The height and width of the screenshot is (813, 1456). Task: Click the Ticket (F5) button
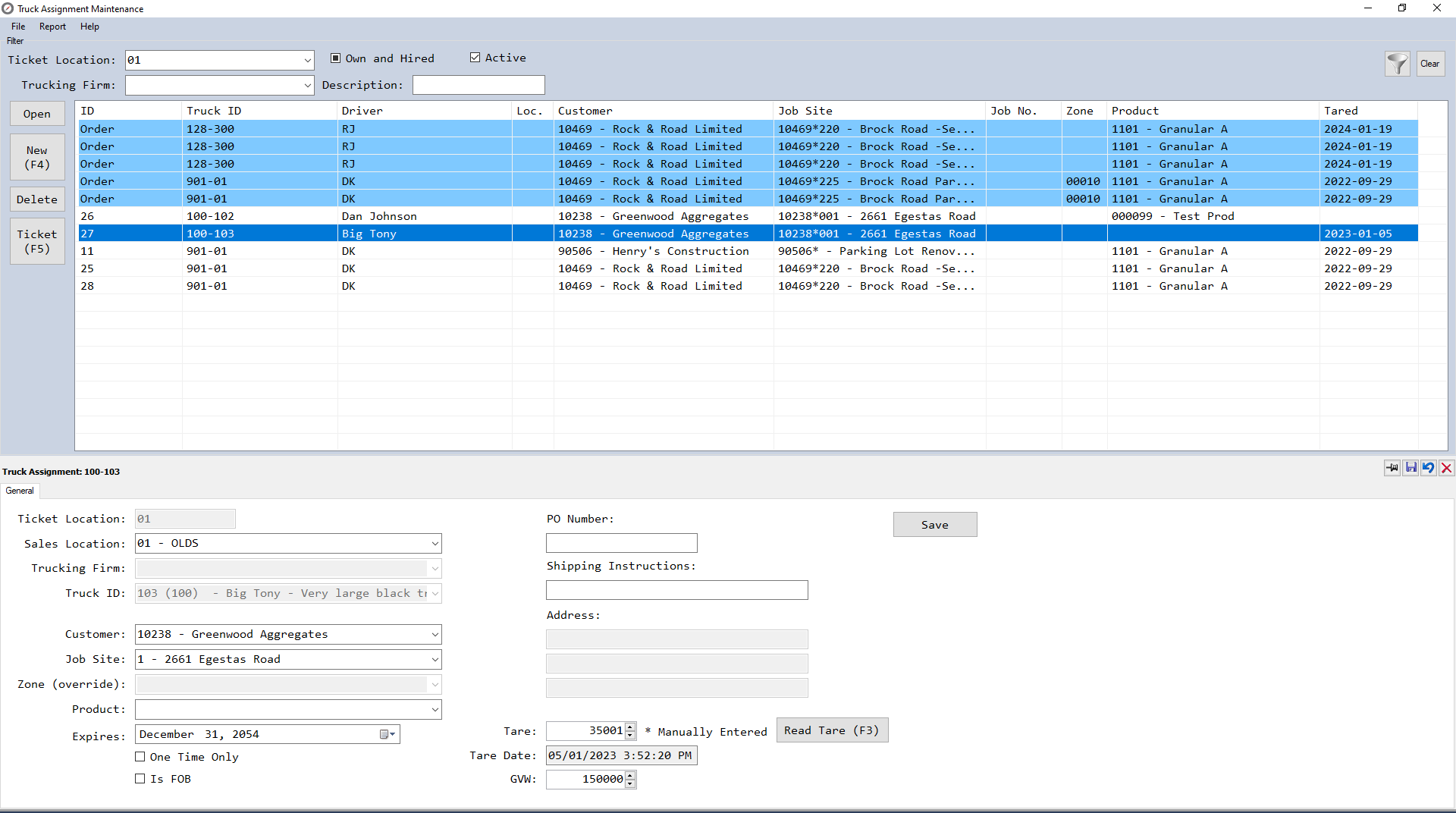point(37,241)
